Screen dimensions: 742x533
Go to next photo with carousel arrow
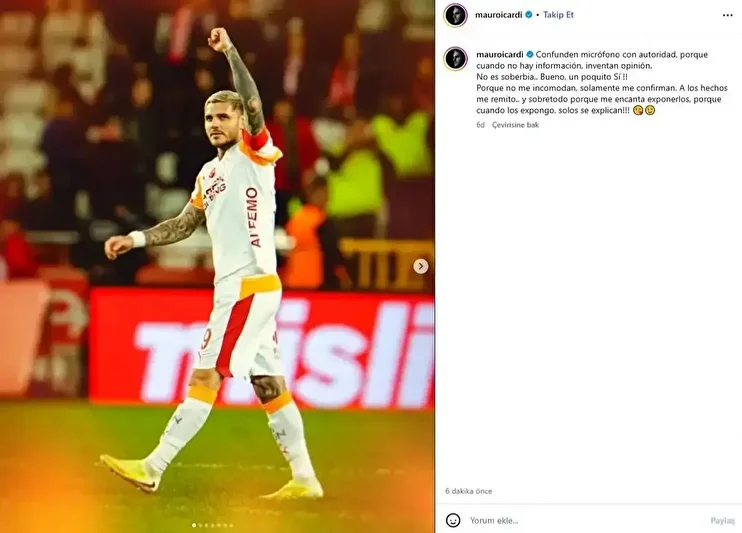click(421, 266)
